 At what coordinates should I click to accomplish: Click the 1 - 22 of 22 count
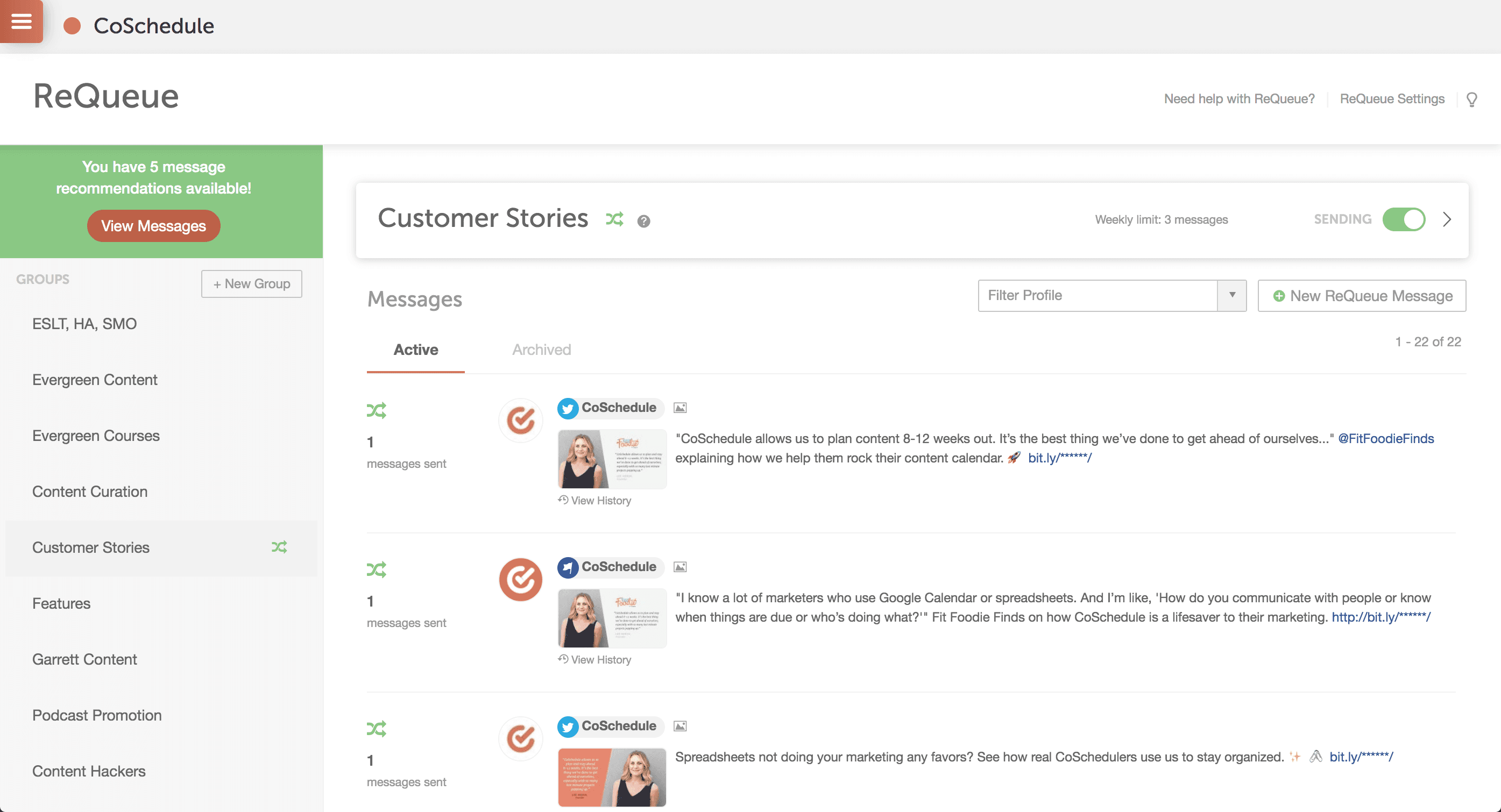1428,342
